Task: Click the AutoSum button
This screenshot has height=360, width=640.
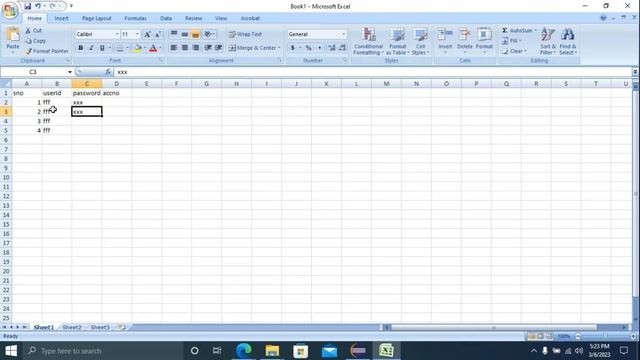Action: 517,31
